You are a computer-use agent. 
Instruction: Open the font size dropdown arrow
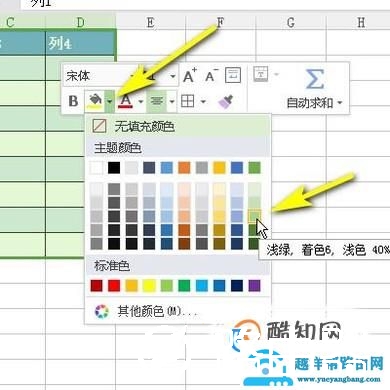coord(173,76)
